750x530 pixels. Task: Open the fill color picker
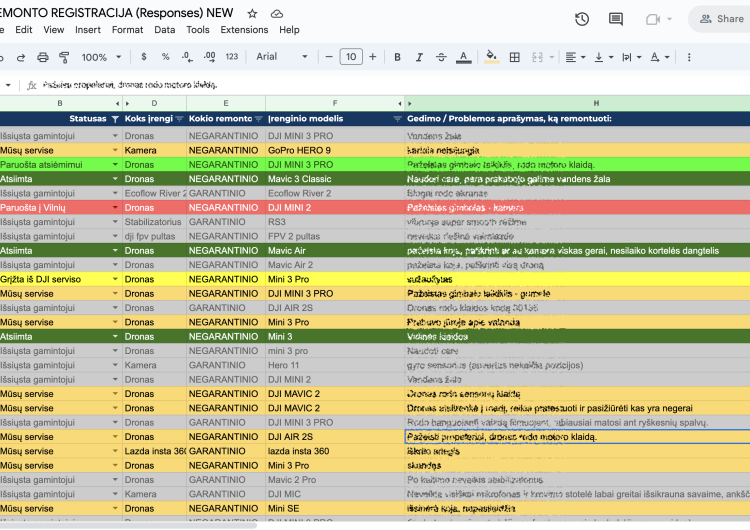click(490, 57)
